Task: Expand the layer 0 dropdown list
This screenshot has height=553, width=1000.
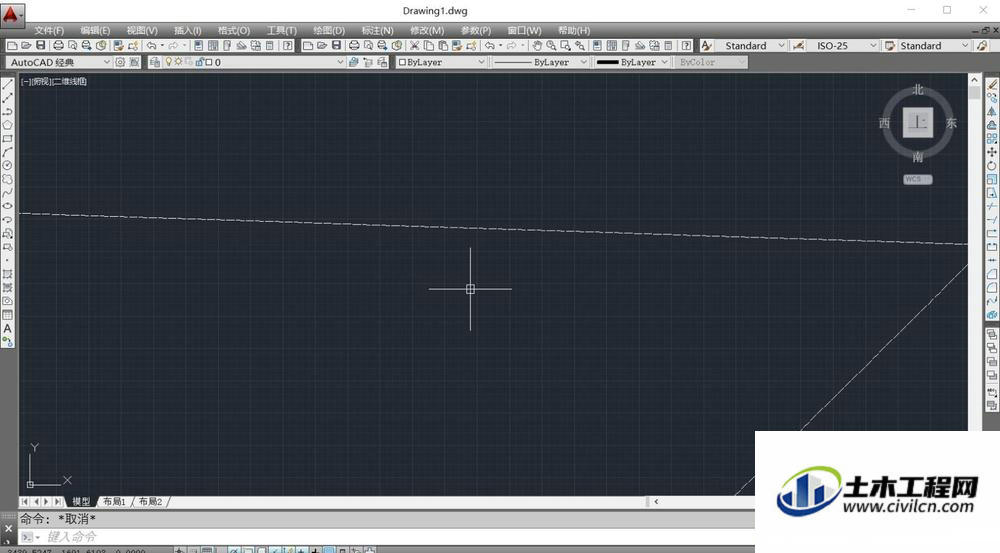Action: (x=340, y=62)
